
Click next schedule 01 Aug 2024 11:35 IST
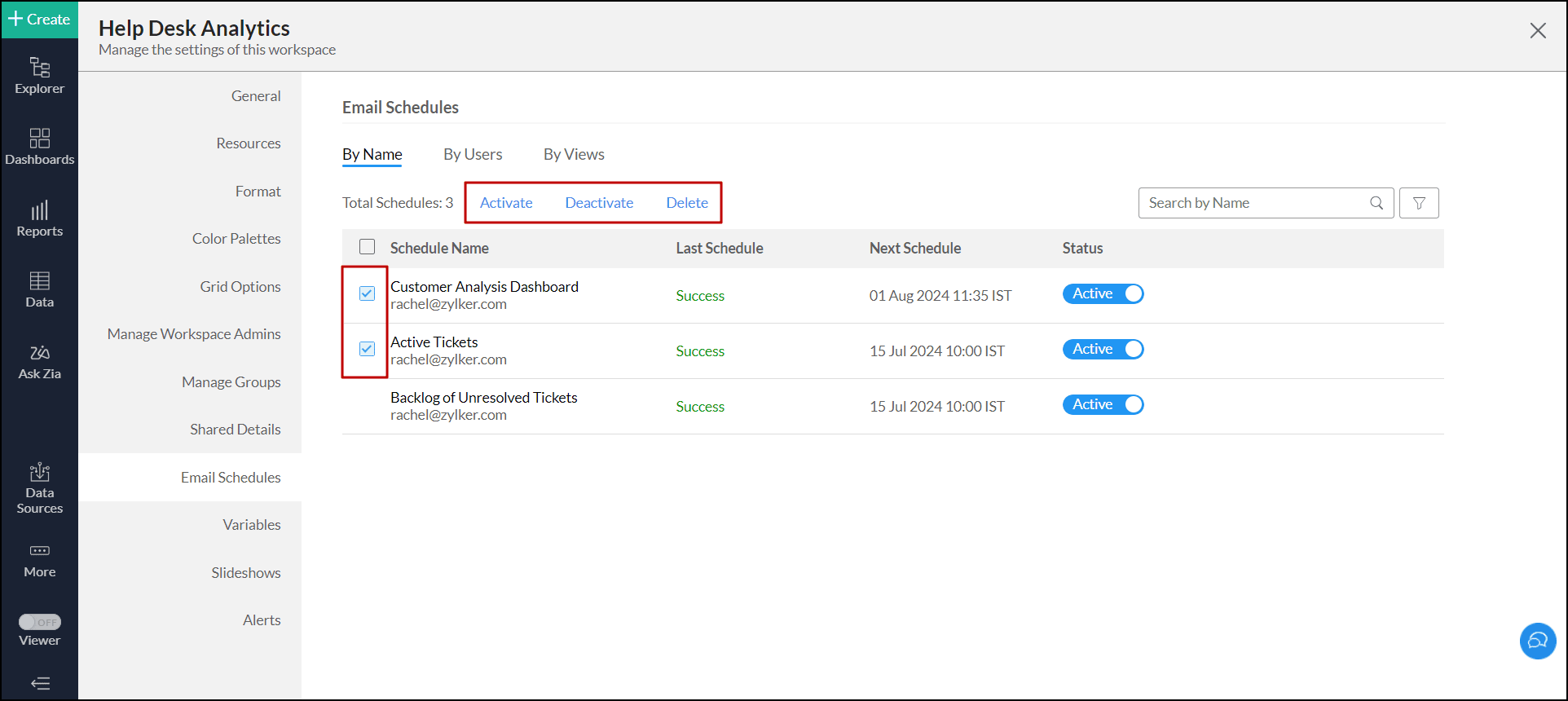coord(940,296)
